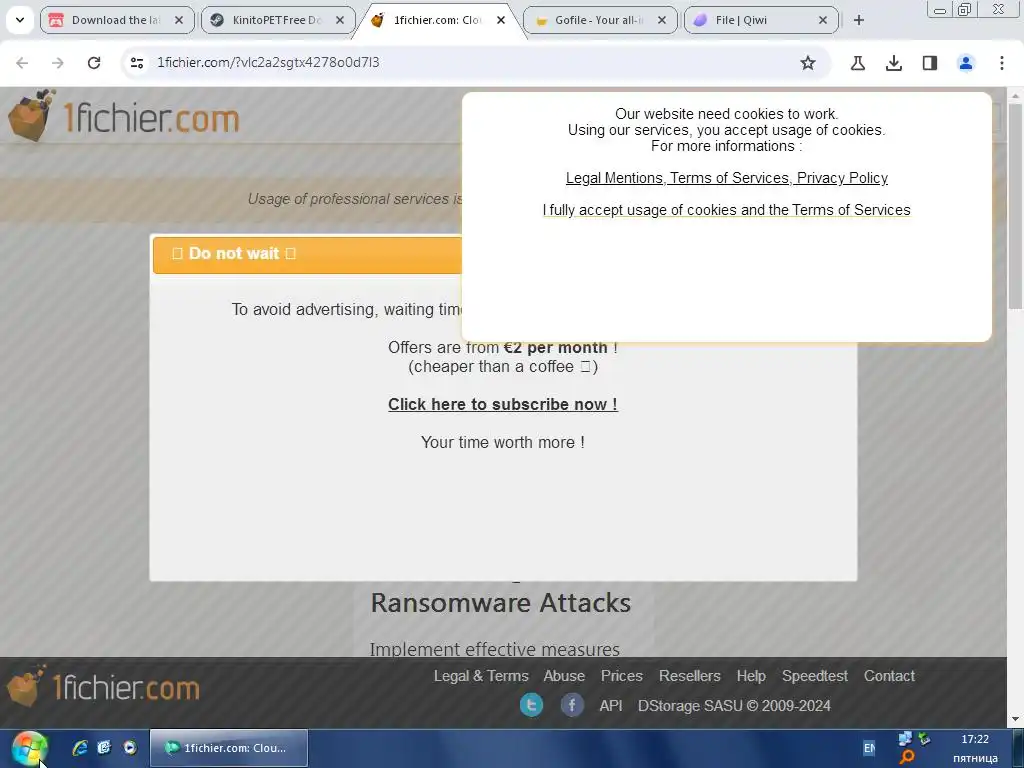Open a new browser tab
Image resolution: width=1024 pixels, height=768 pixels.
tap(859, 20)
